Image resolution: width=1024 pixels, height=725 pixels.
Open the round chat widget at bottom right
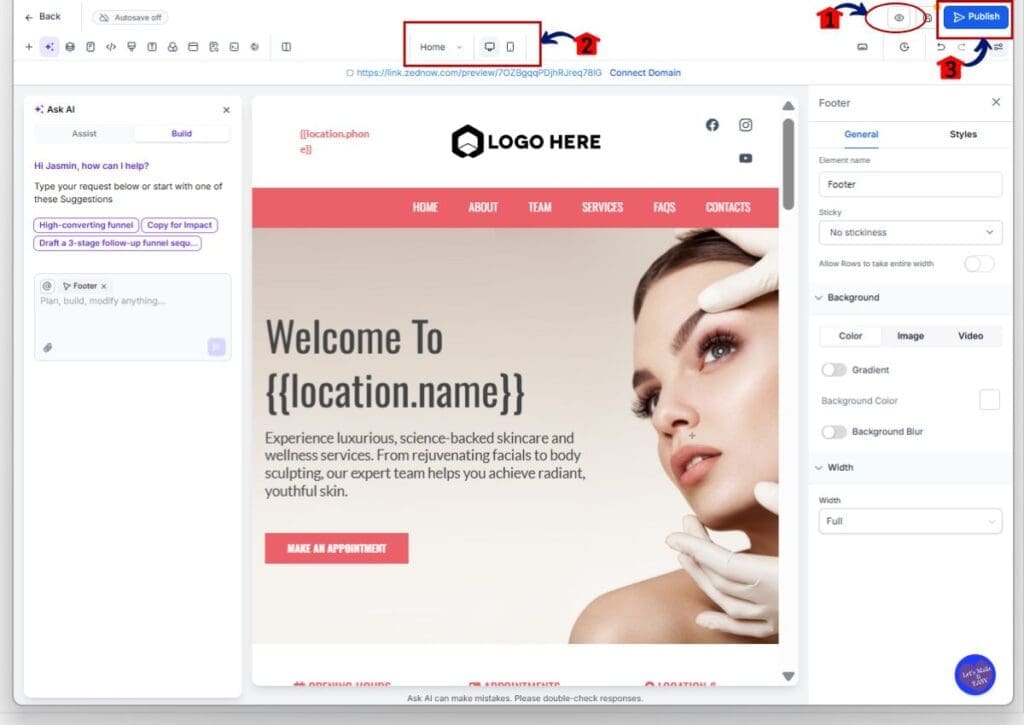coord(975,675)
